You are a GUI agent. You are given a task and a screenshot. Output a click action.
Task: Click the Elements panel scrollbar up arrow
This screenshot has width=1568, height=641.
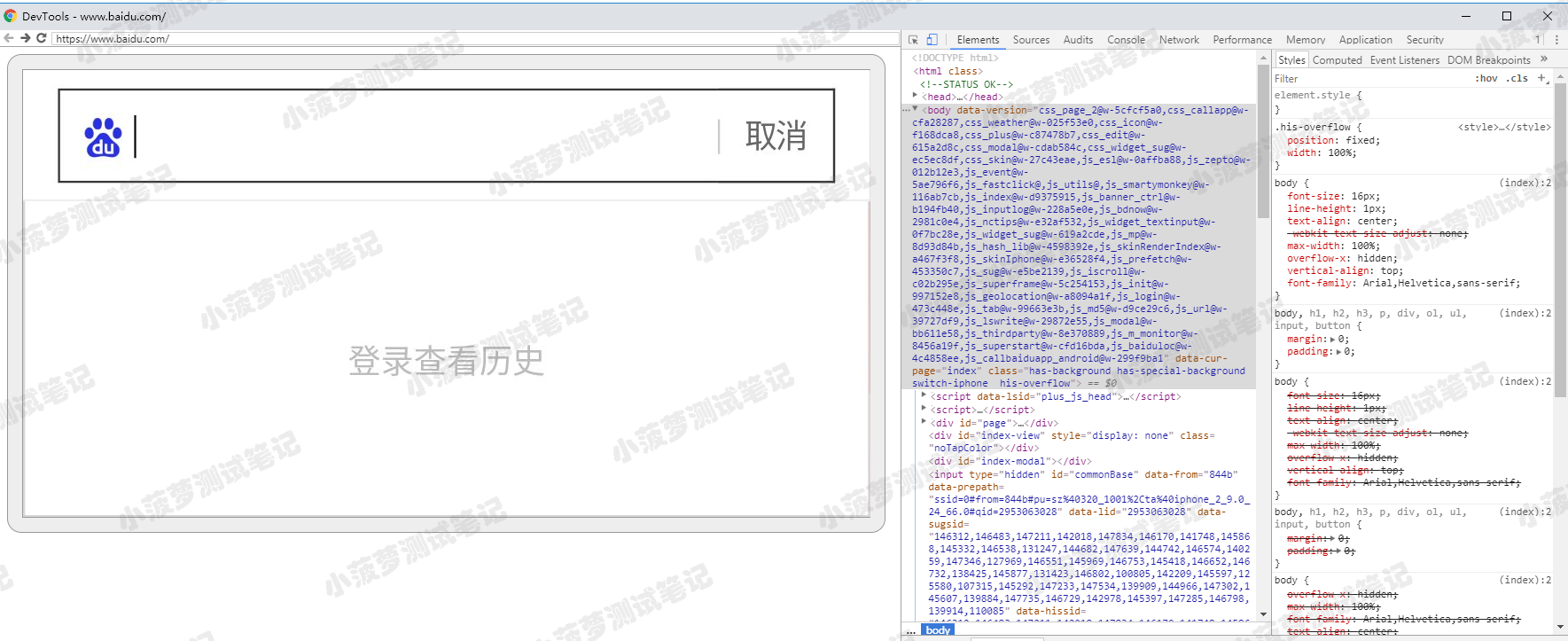coord(1263,58)
